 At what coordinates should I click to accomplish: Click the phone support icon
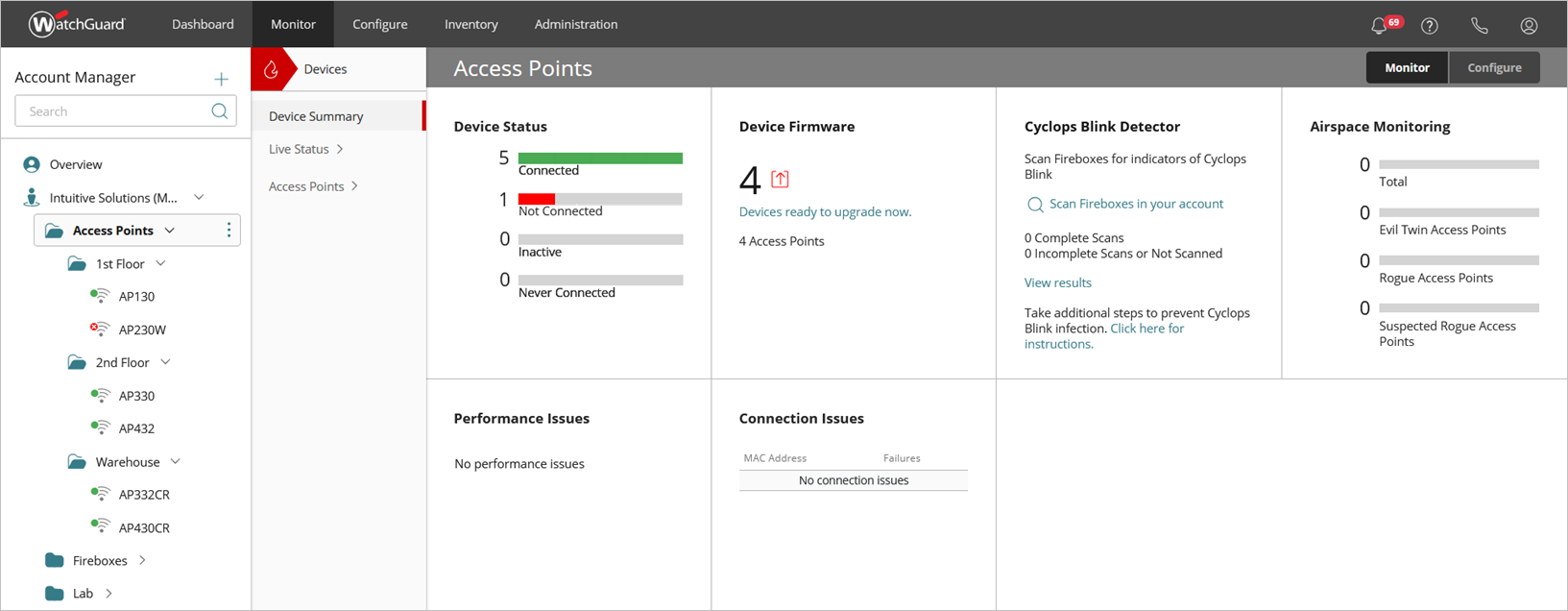[1480, 26]
